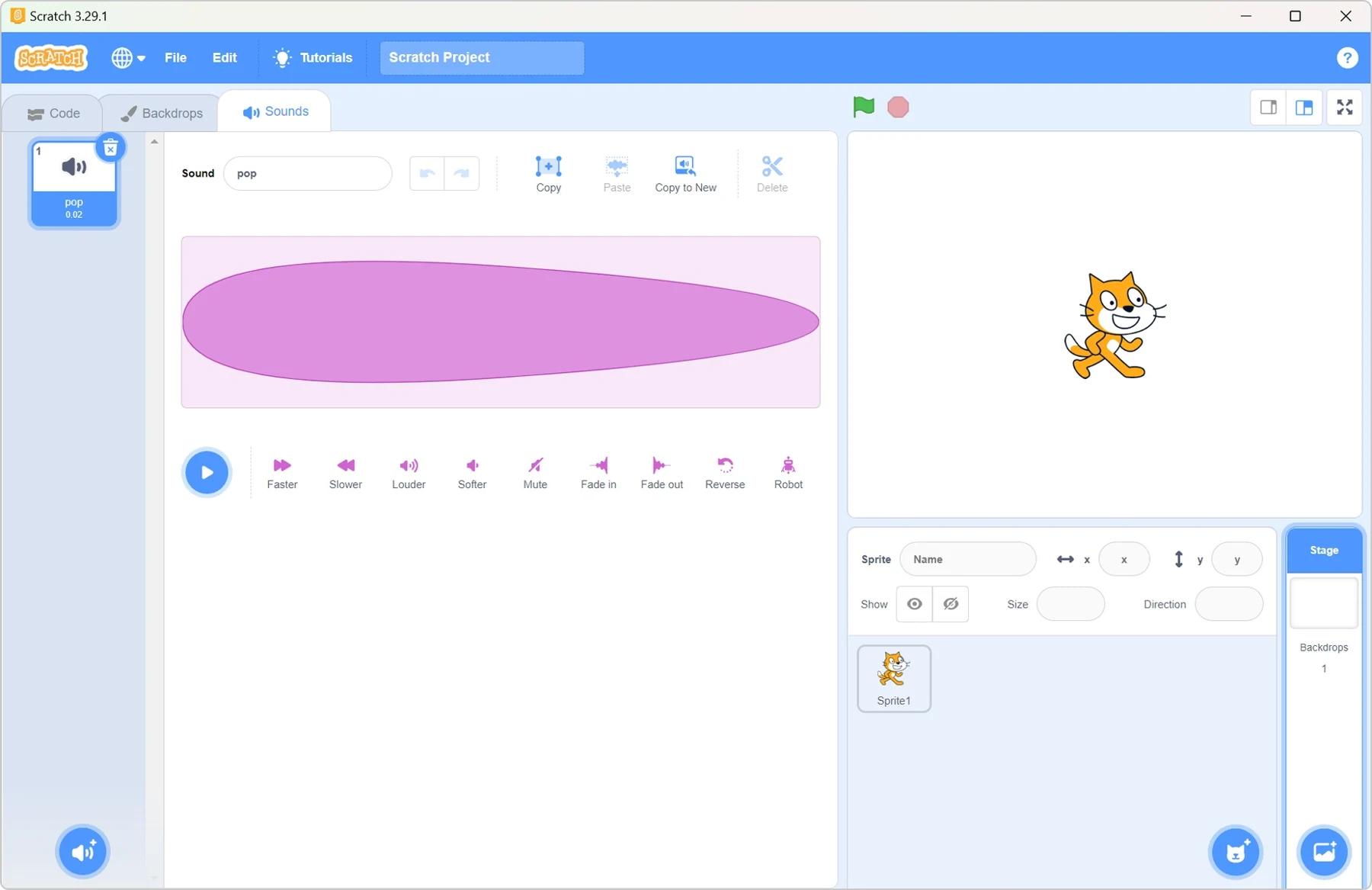Hide sprite with crossed-eye icon
This screenshot has width=1372, height=890.
[950, 604]
